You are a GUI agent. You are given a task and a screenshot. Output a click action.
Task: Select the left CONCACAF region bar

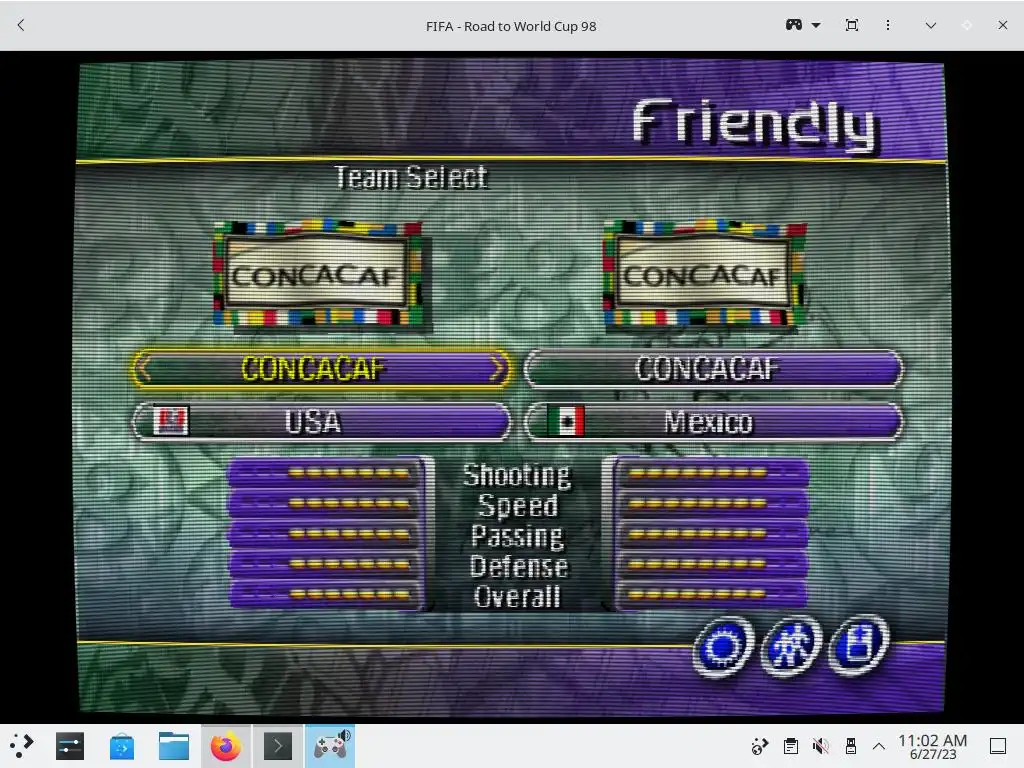click(320, 369)
